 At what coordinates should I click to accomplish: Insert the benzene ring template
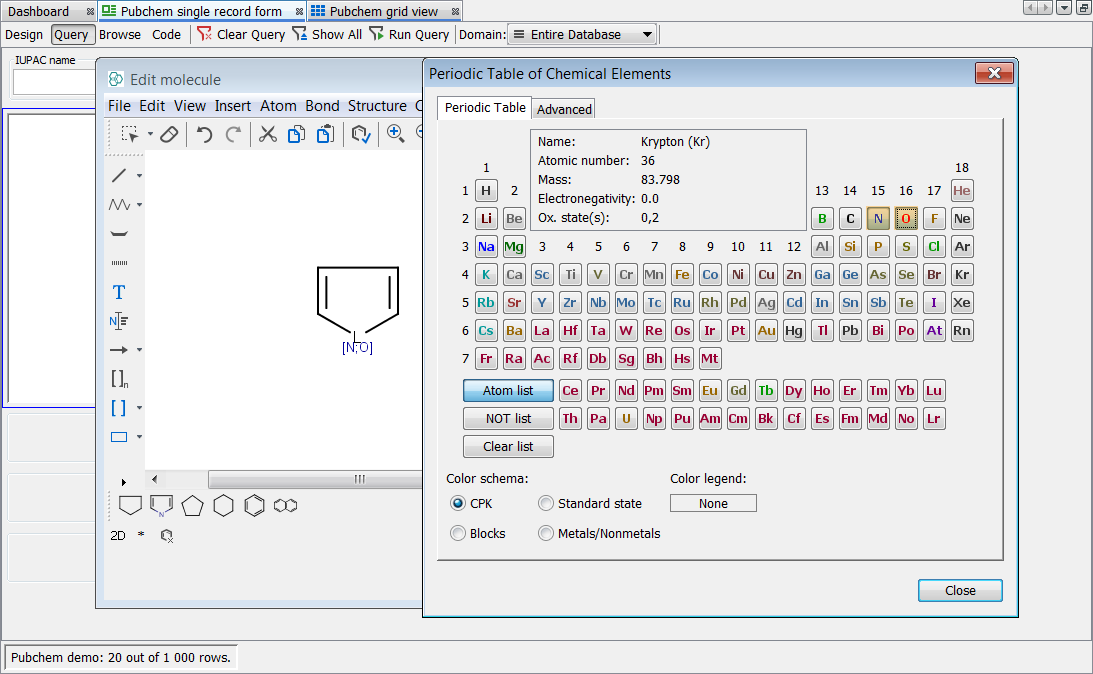(x=255, y=506)
